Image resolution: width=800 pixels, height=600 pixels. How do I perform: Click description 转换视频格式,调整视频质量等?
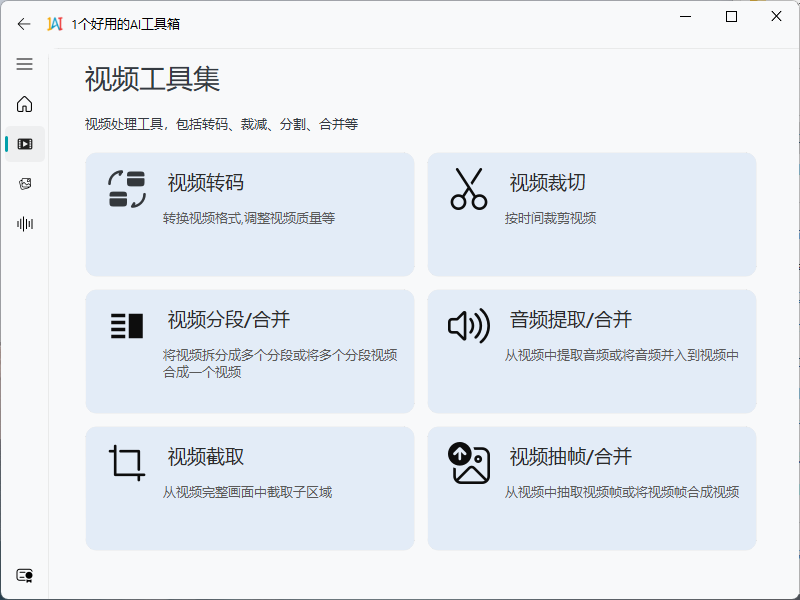point(249,218)
